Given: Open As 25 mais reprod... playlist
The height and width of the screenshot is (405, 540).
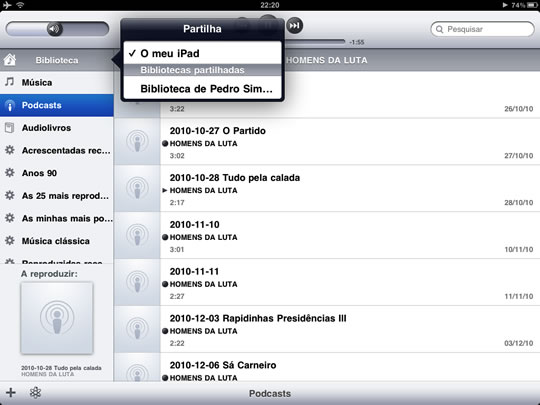Looking at the screenshot, I should [57, 196].
